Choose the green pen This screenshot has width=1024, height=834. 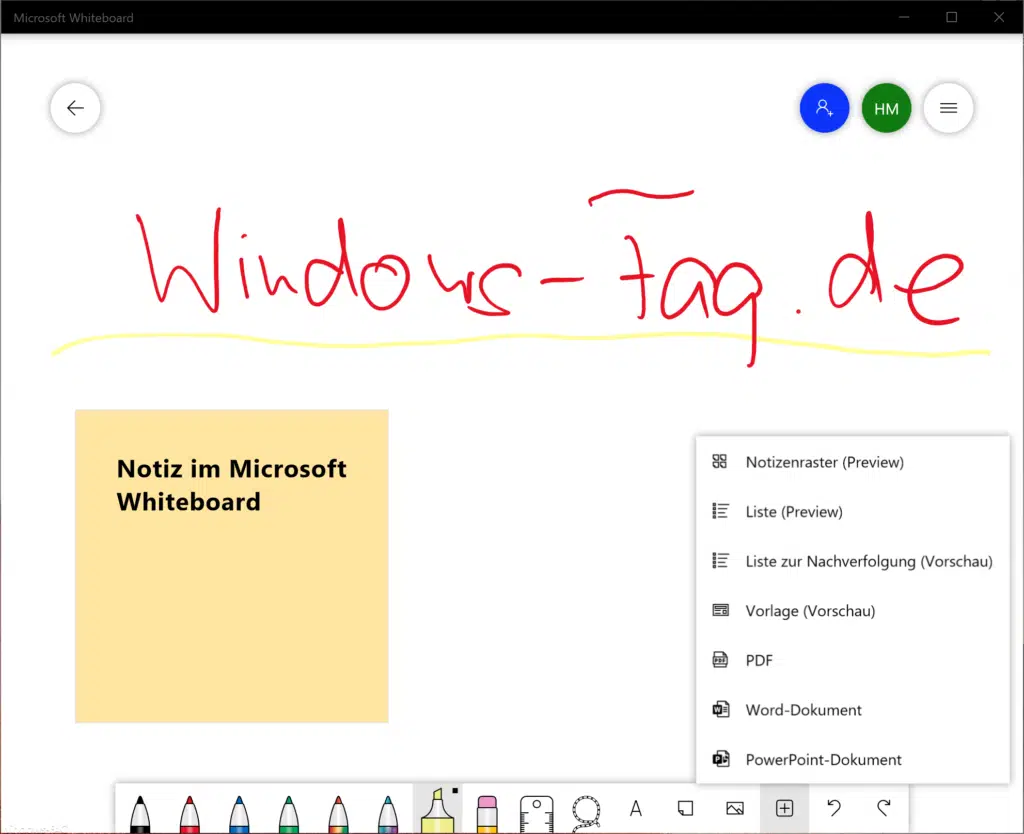(288, 812)
